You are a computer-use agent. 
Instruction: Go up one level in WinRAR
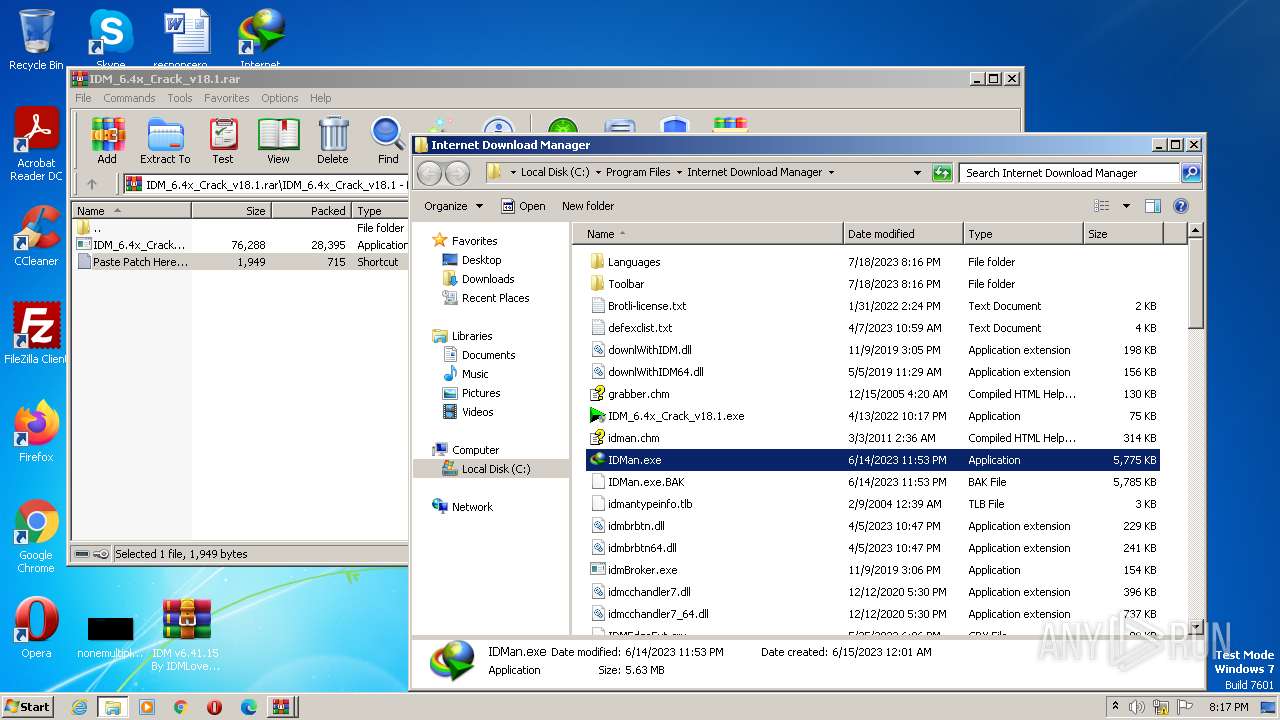(92, 184)
